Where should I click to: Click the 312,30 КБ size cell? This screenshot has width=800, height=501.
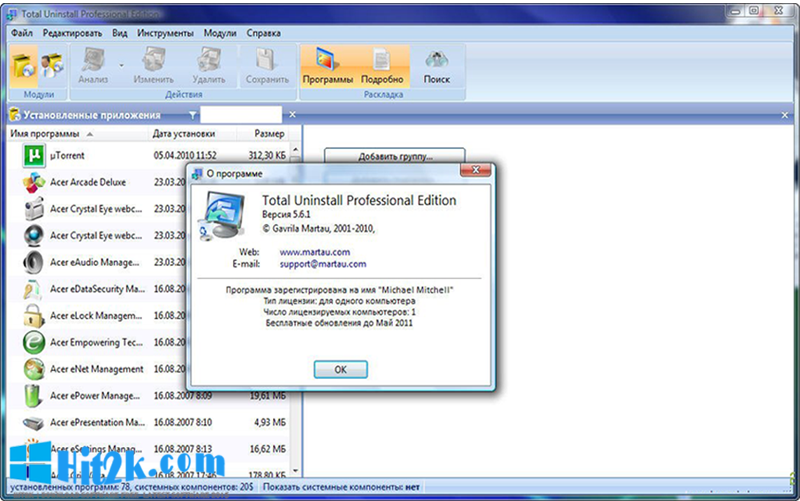tap(267, 156)
